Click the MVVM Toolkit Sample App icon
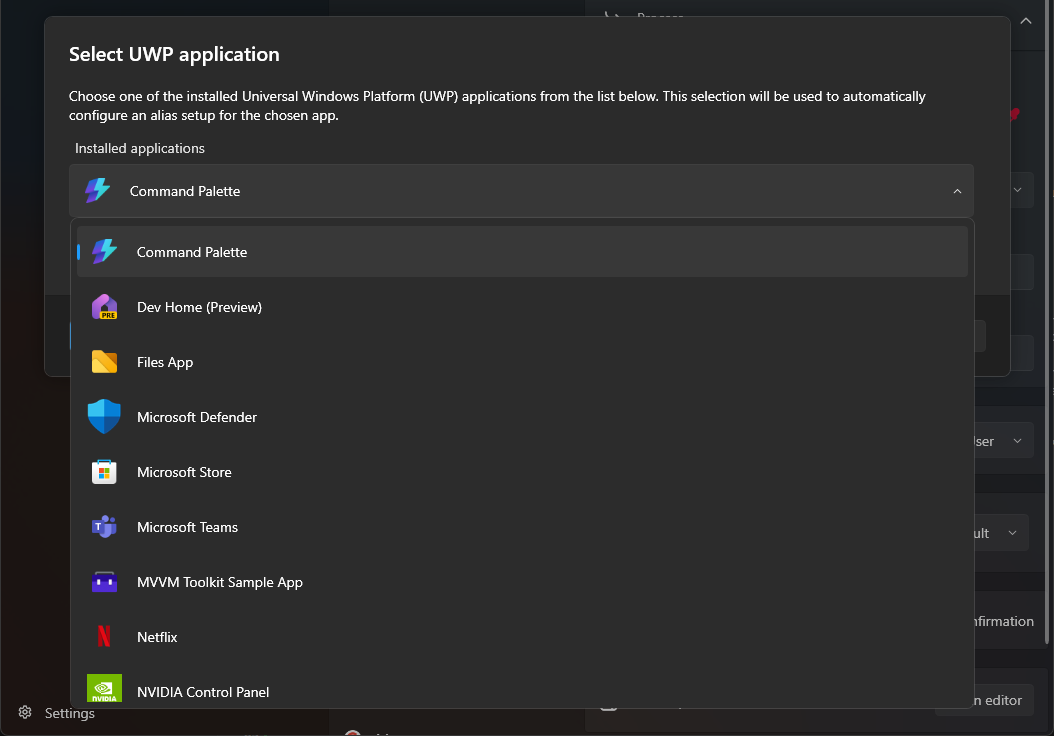Screen dimensions: 1054x736 (x=104, y=582)
